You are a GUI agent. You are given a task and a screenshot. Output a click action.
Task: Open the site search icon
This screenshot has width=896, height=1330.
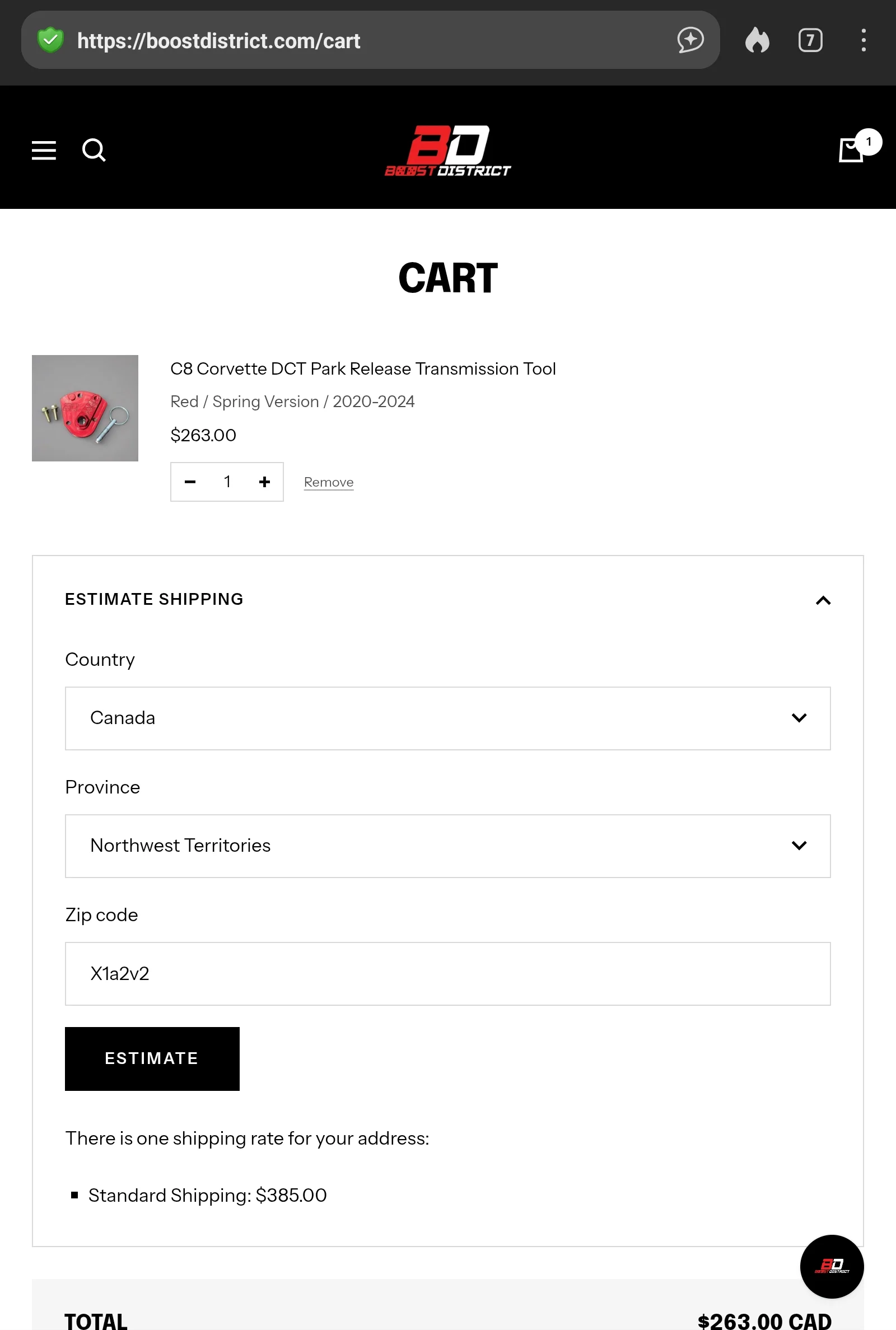pos(94,150)
